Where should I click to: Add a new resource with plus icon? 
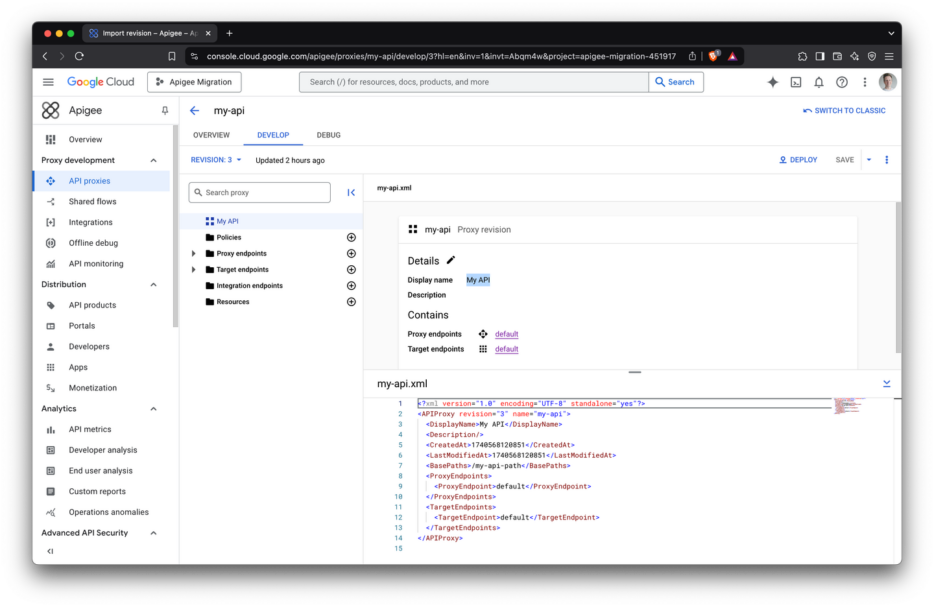[351, 301]
